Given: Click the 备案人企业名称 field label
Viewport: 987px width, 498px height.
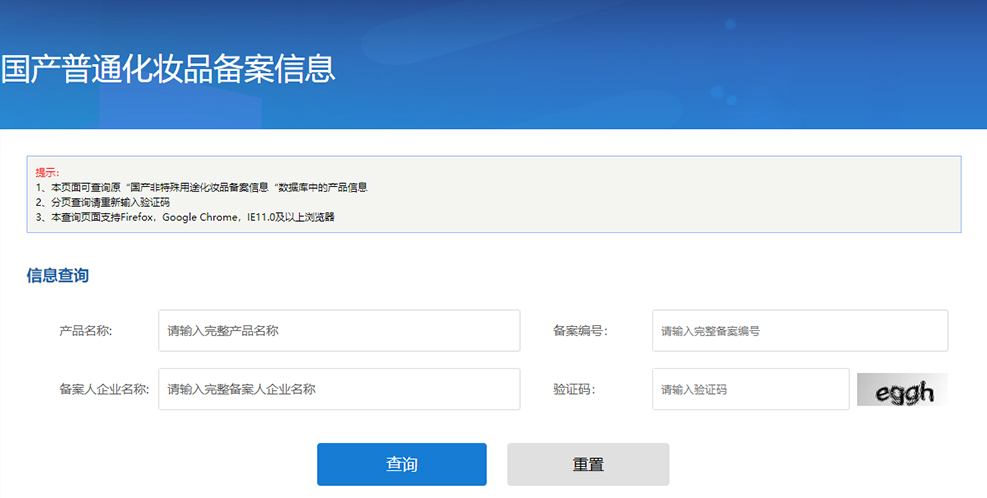Looking at the screenshot, I should [x=104, y=389].
